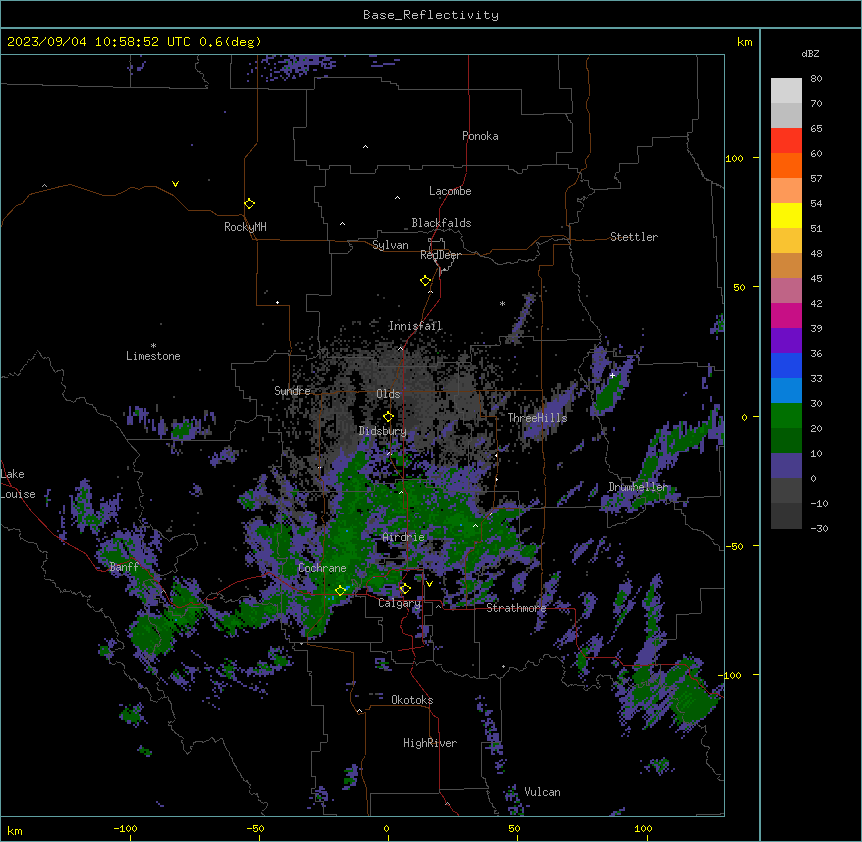Pick the pink swatch near 45 dBZ
Screen dimensions: 862x842
(786, 290)
